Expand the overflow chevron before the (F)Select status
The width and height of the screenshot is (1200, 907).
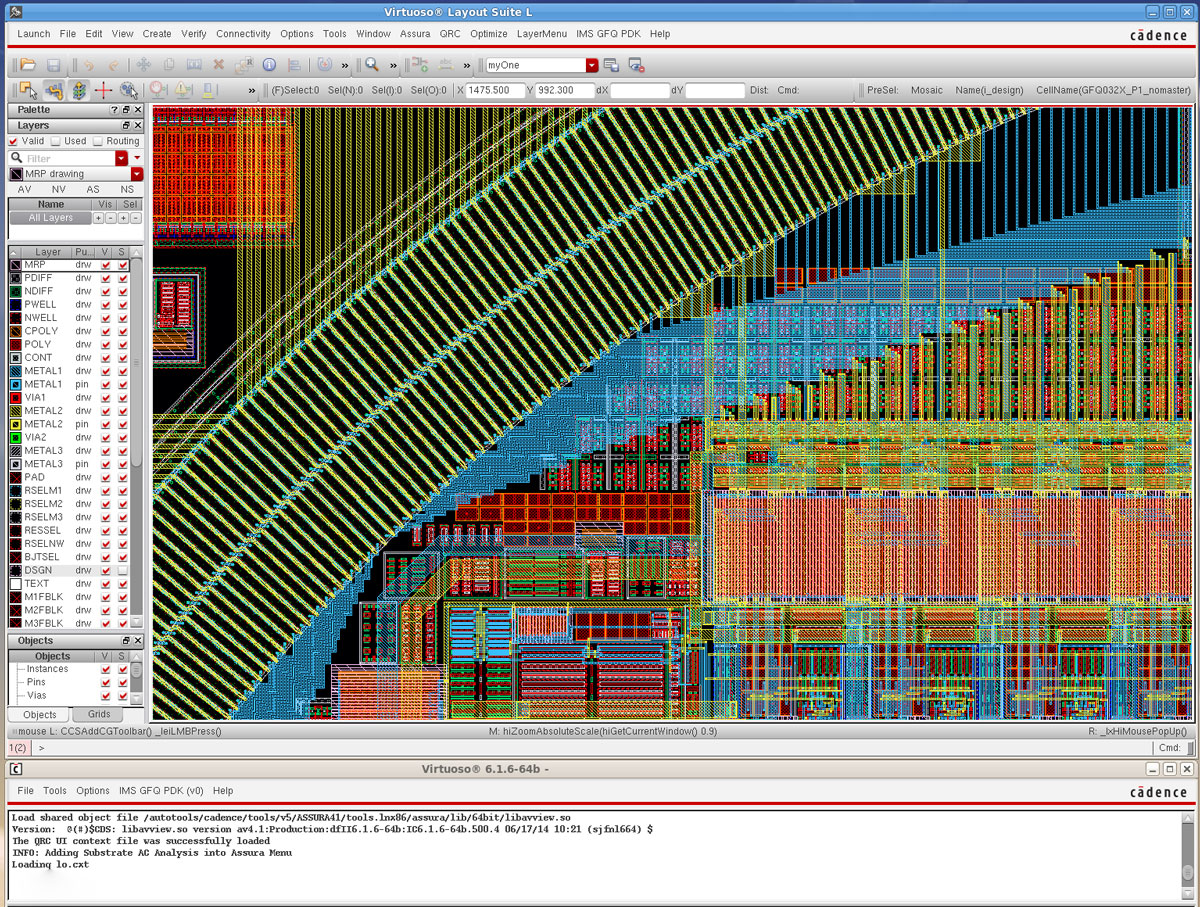click(x=252, y=90)
